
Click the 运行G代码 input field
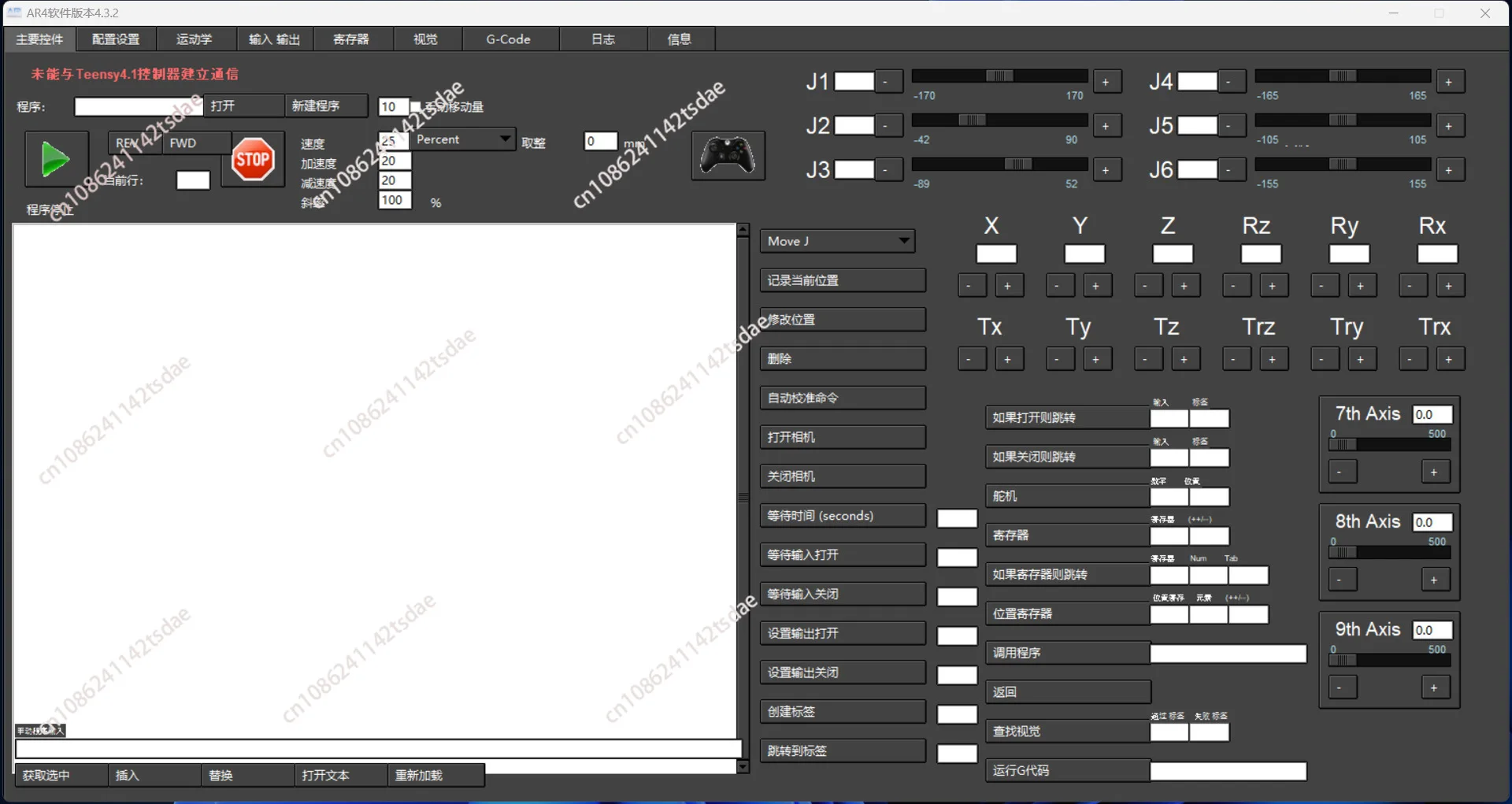[x=1228, y=772]
